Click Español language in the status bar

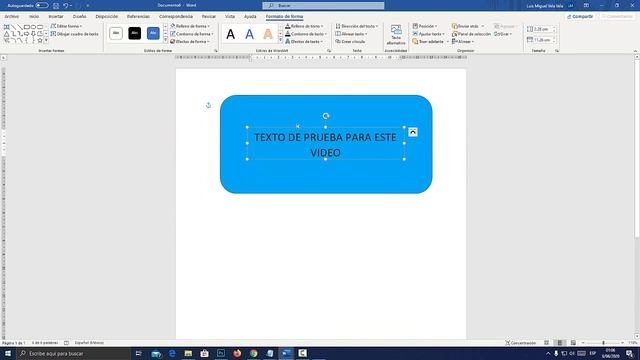click(89, 343)
